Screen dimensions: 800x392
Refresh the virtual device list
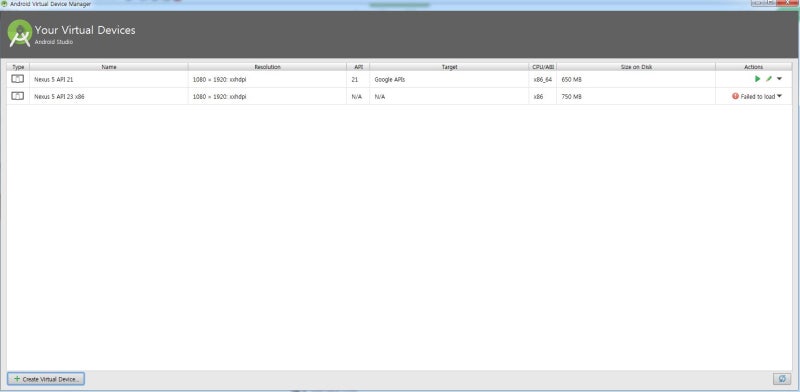pyautogui.click(x=781, y=379)
